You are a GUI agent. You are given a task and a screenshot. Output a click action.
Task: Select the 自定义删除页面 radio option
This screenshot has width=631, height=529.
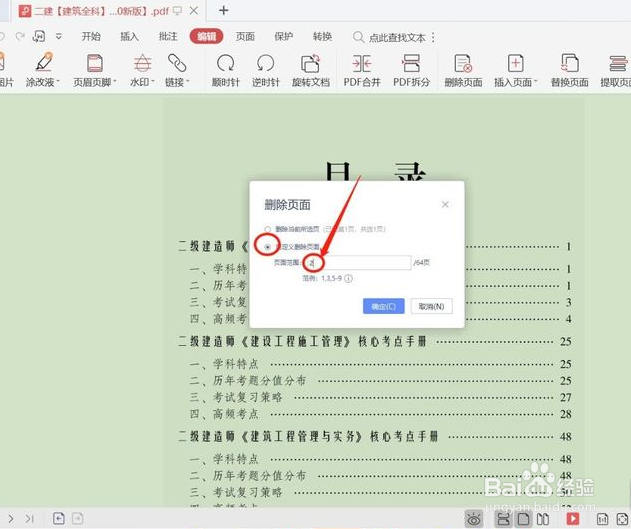click(267, 247)
